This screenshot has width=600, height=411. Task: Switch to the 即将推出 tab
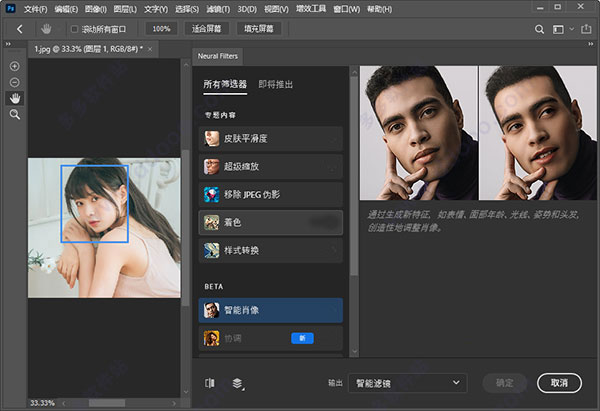pos(276,84)
